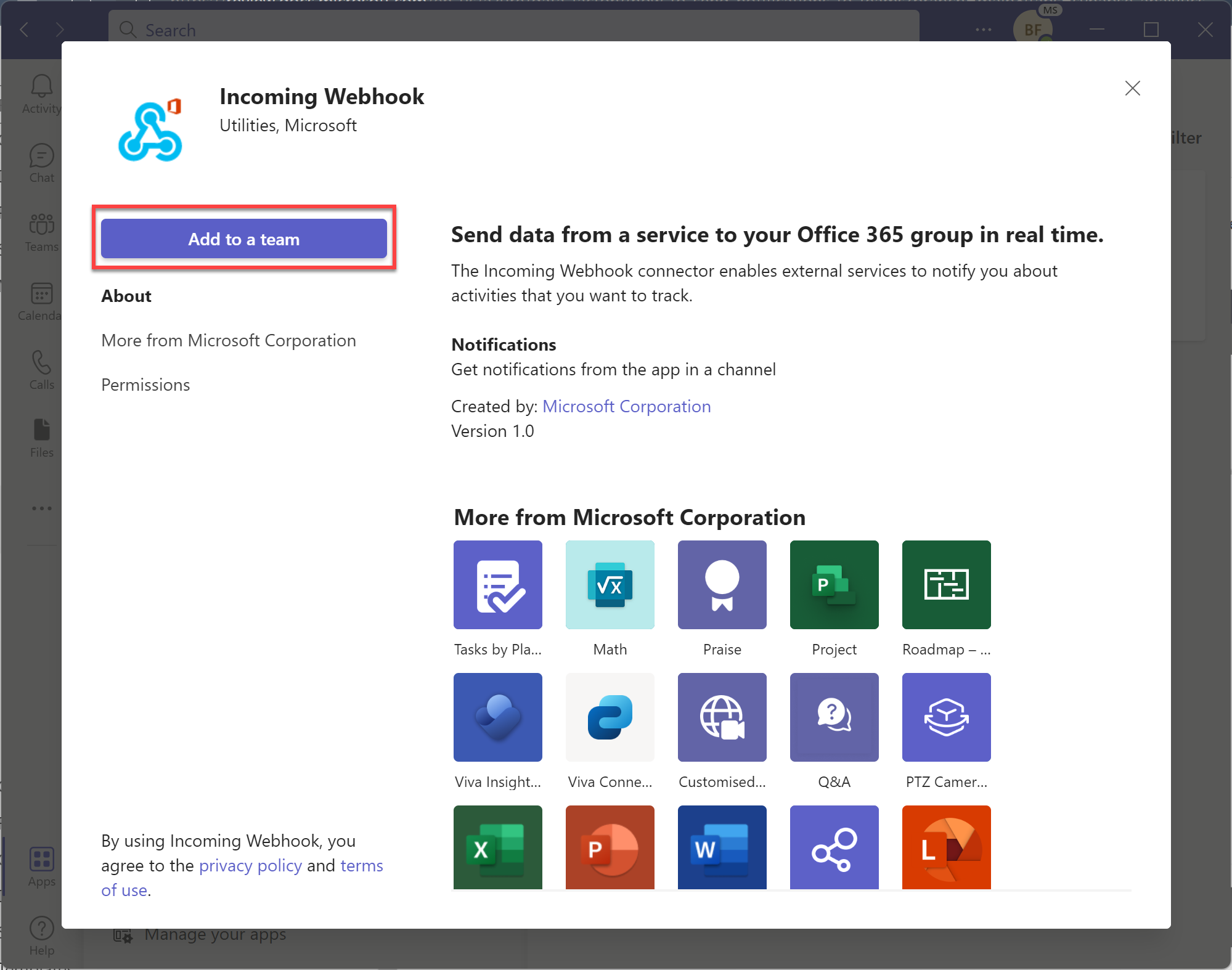Expand More from Microsoft Corporation section

click(x=228, y=340)
